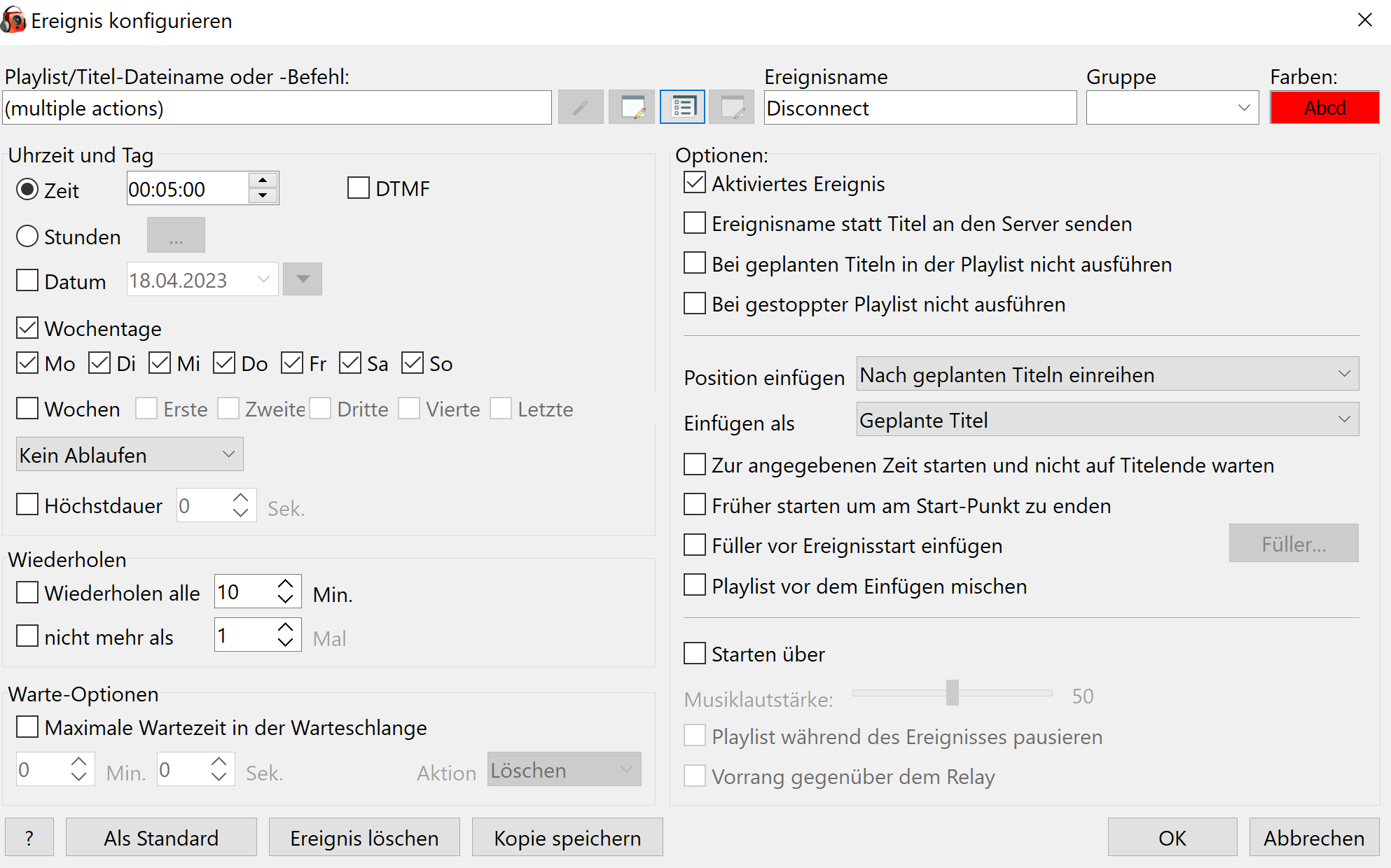Click the OK button
Screen dimensions: 1391x868
[x=1172, y=837]
